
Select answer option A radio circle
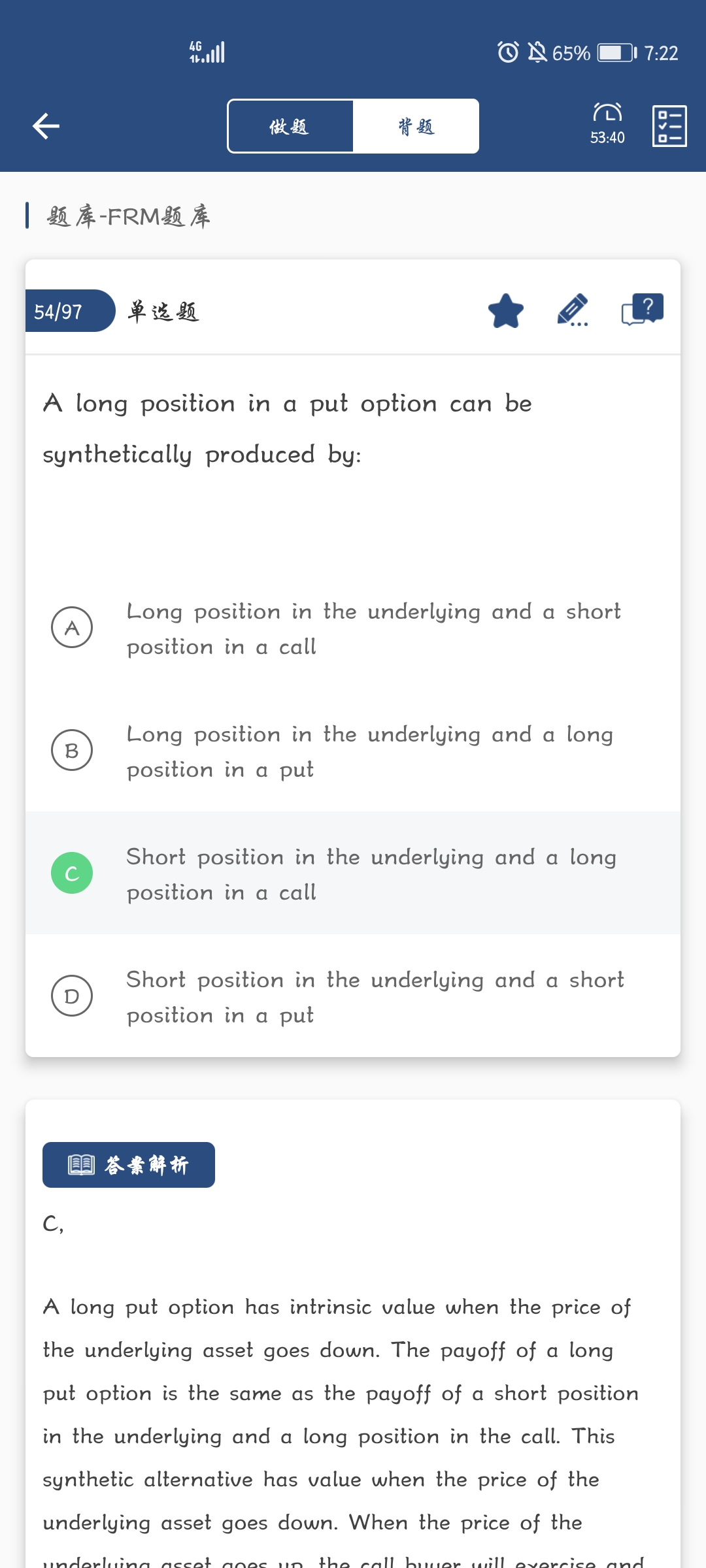pos(72,627)
